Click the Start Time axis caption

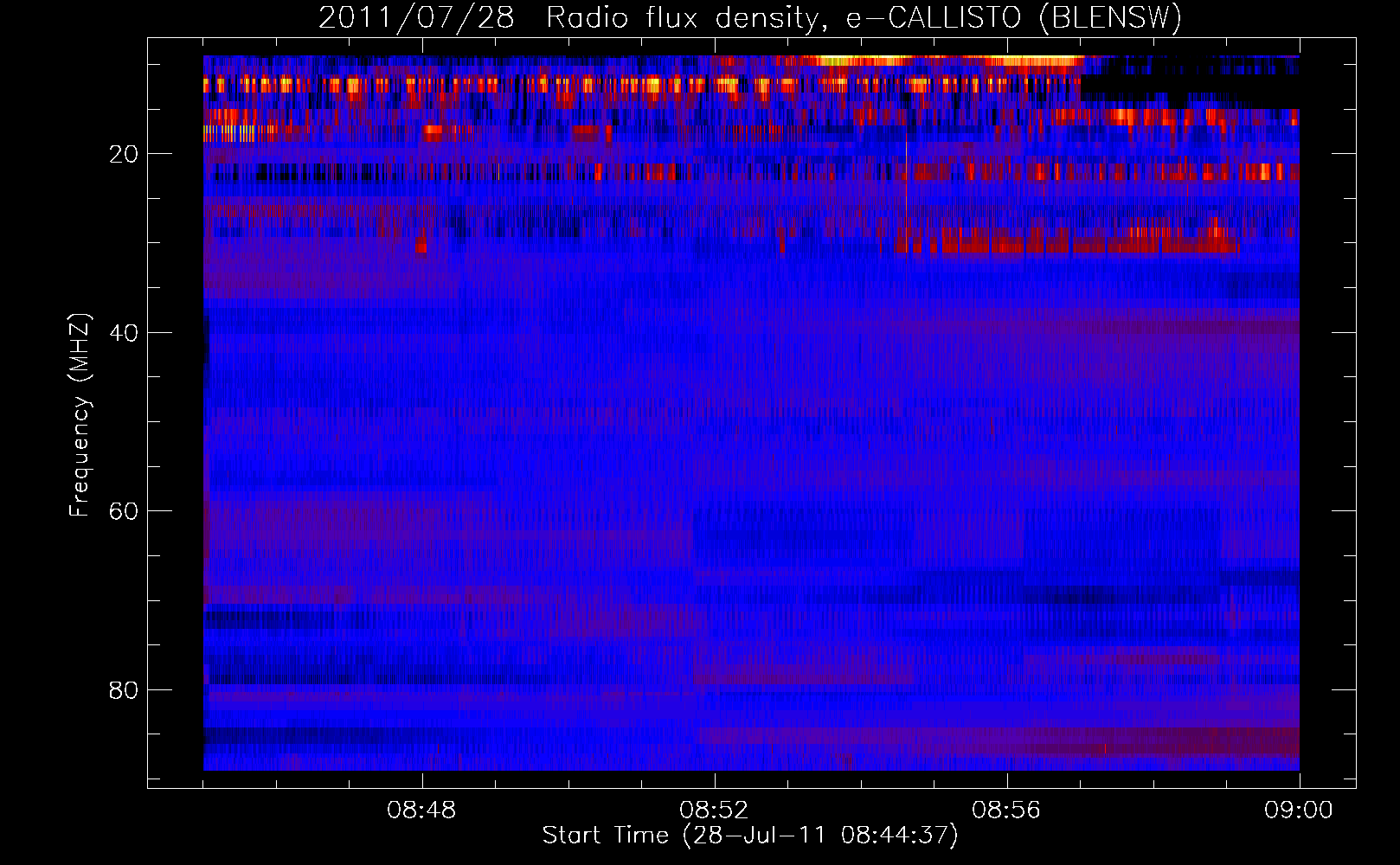[x=750, y=836]
